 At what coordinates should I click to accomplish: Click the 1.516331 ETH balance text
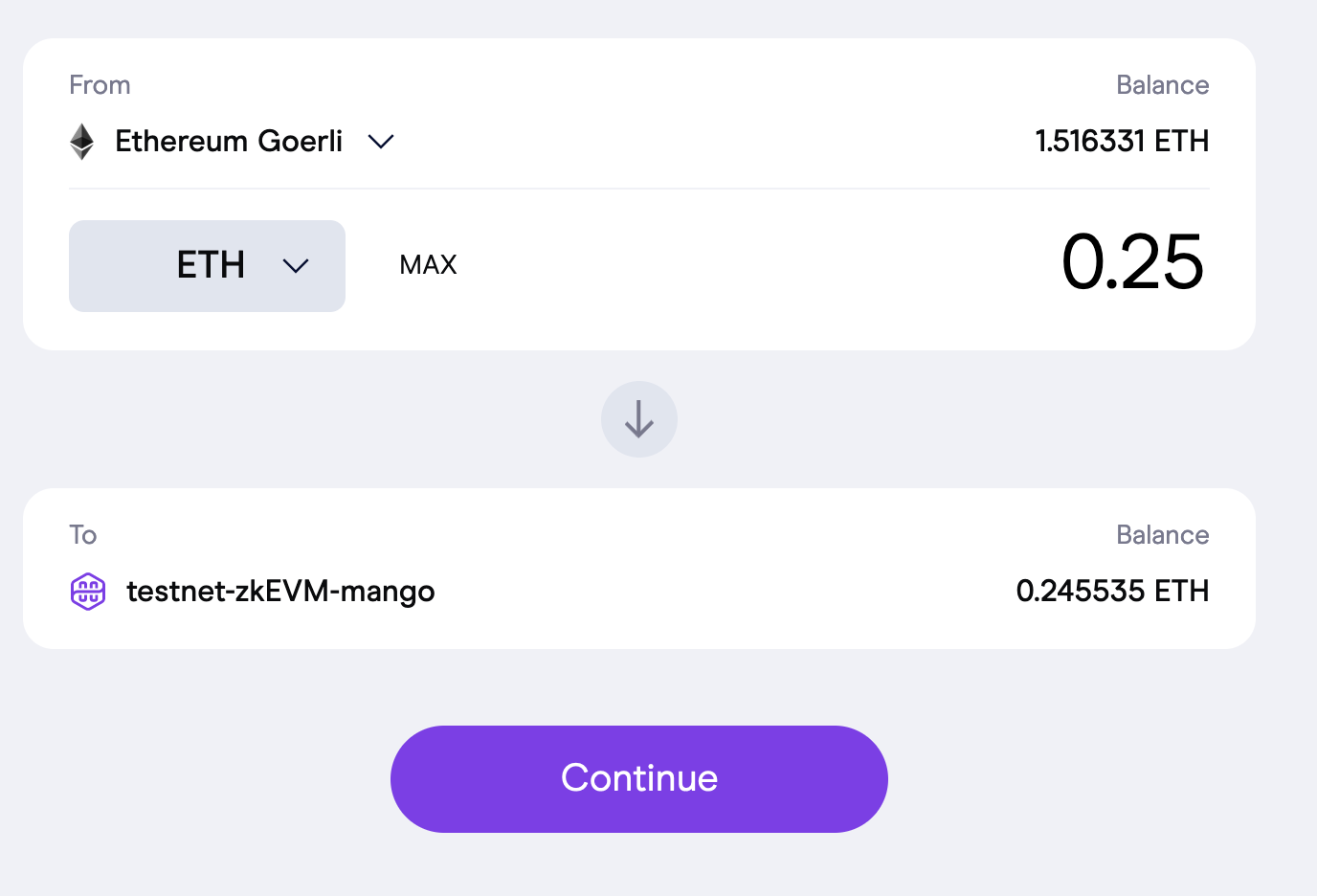1122,141
